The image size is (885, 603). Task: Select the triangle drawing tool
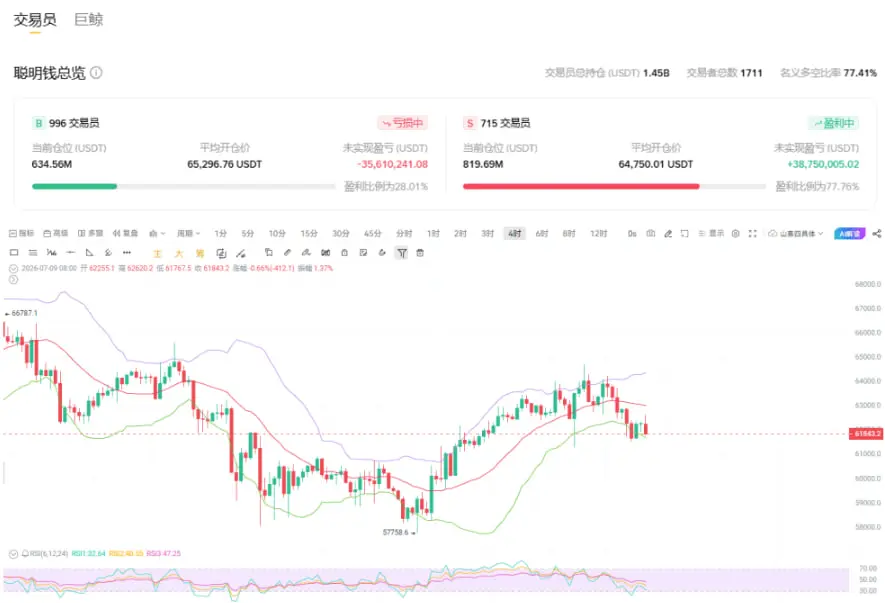89,253
